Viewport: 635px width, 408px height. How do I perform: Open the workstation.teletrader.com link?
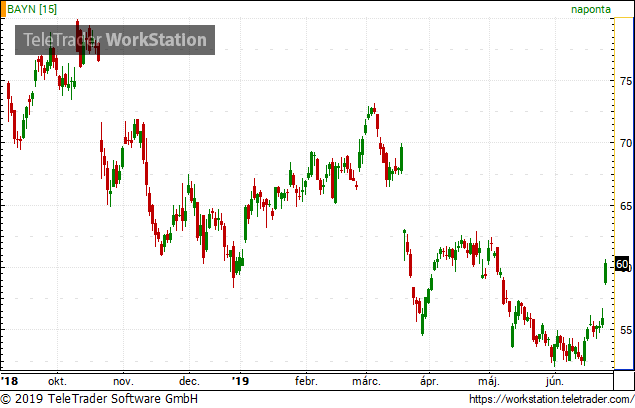pyautogui.click(x=551, y=399)
